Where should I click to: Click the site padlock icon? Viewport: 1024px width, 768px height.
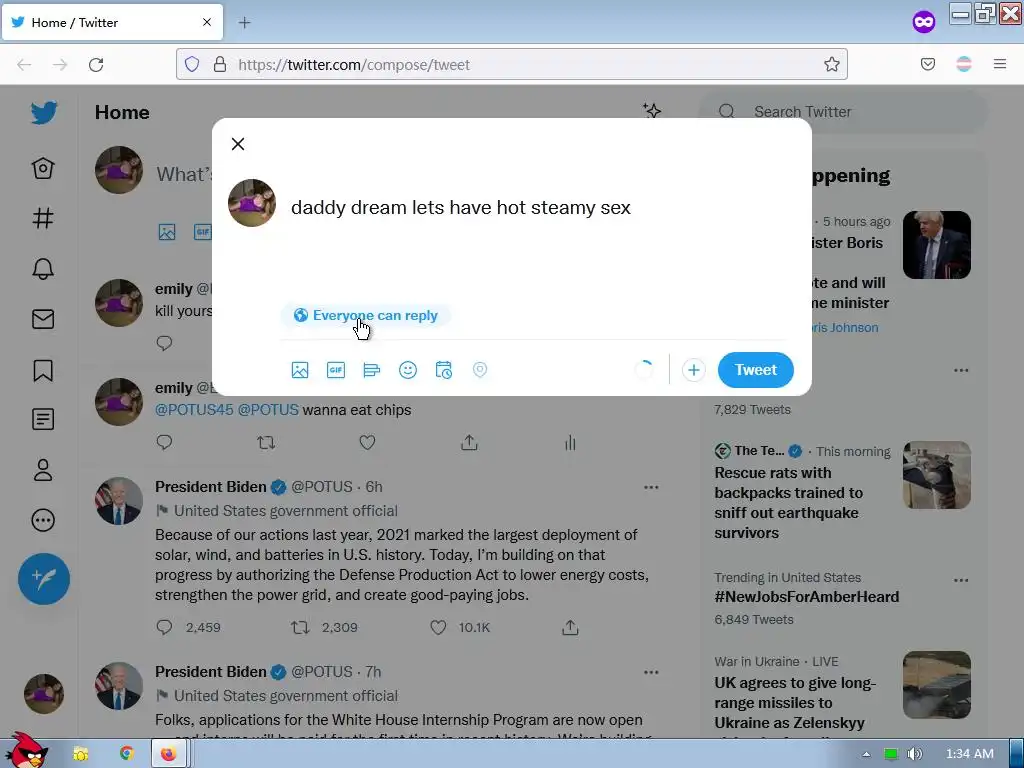[220, 64]
